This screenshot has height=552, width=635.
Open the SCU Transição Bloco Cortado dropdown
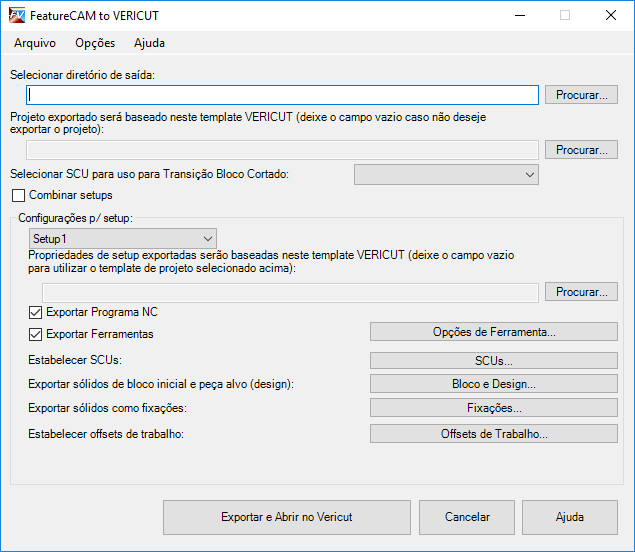446,175
